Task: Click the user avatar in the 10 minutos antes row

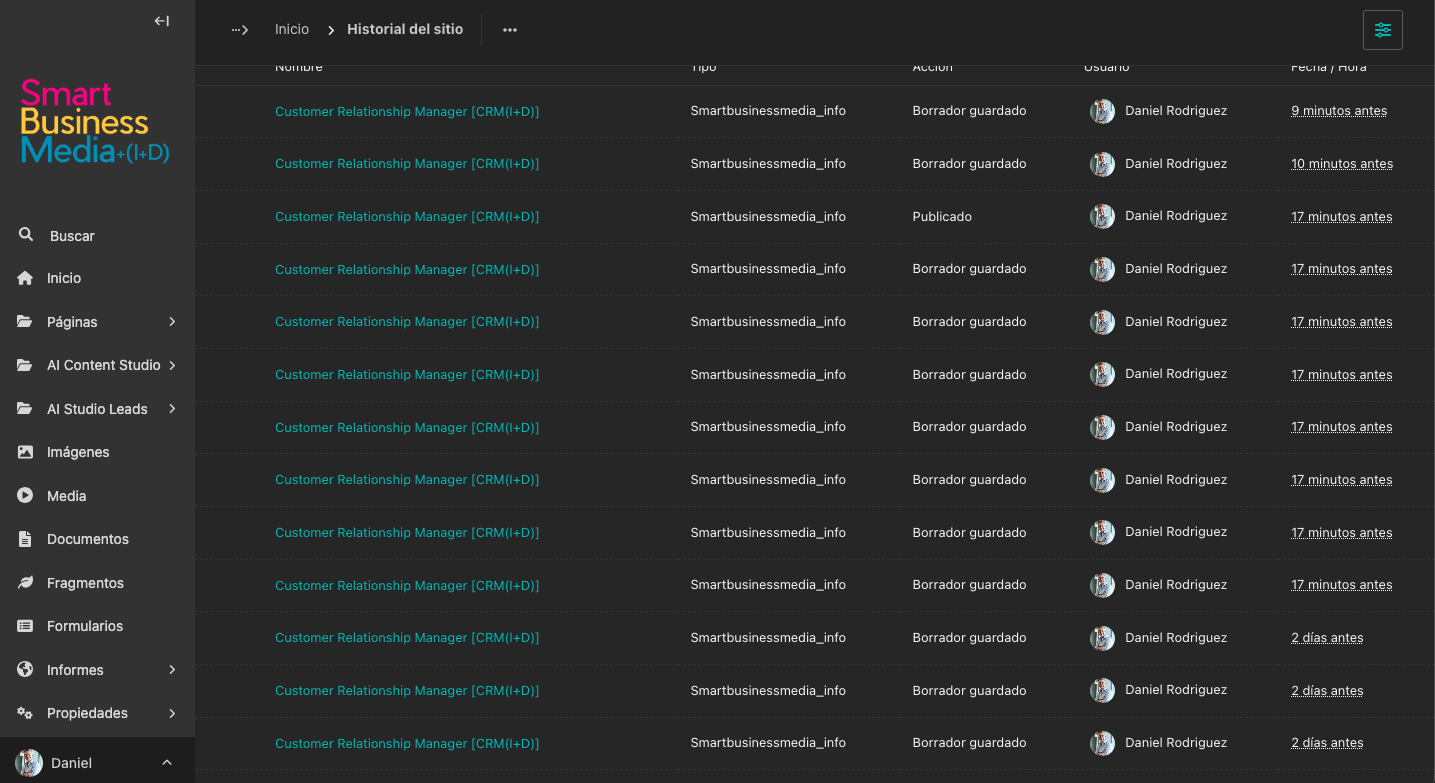Action: coord(1102,164)
